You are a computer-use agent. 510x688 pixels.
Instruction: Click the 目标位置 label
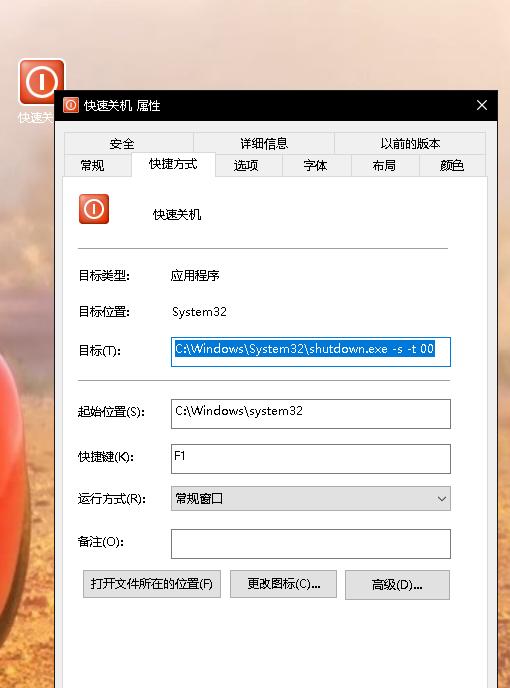[x=104, y=312]
